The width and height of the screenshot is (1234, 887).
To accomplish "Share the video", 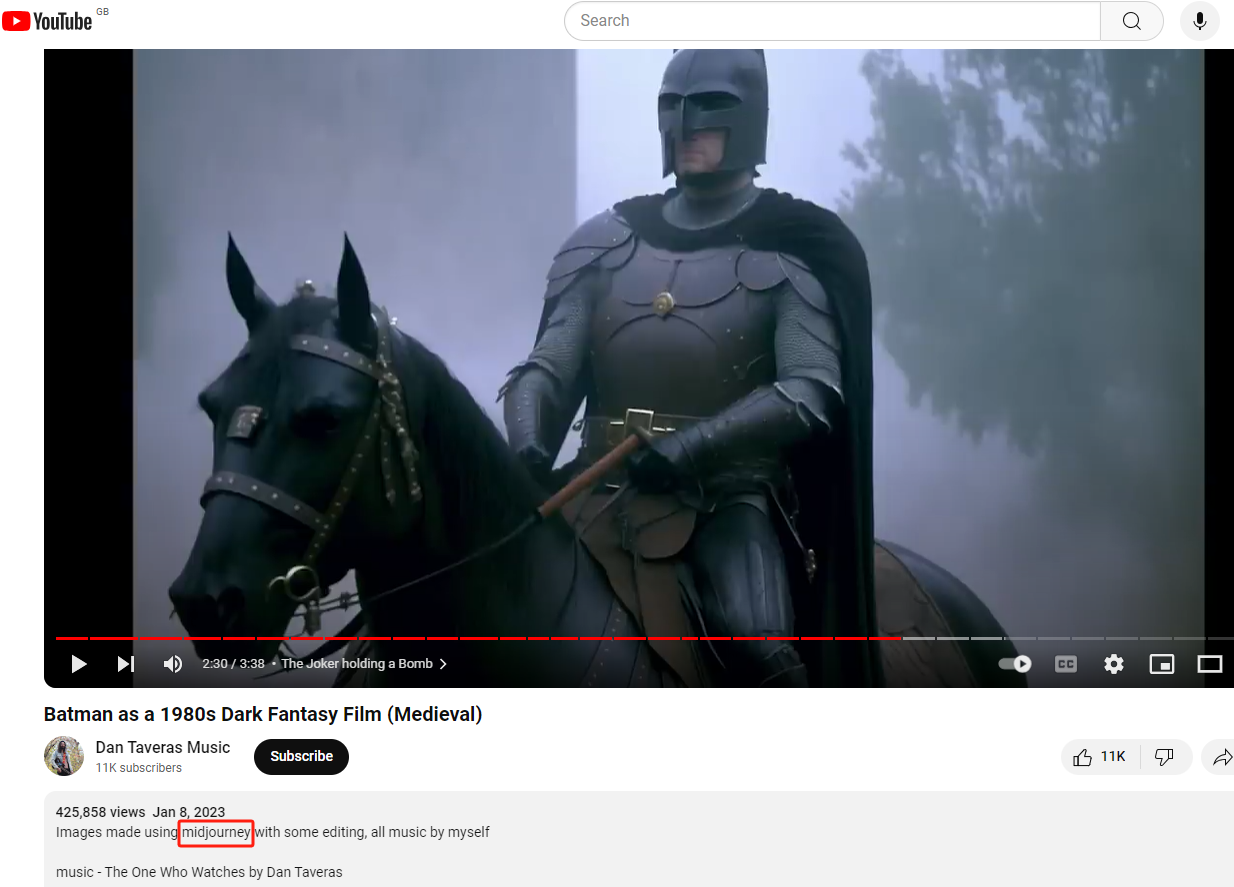I will click(1221, 757).
